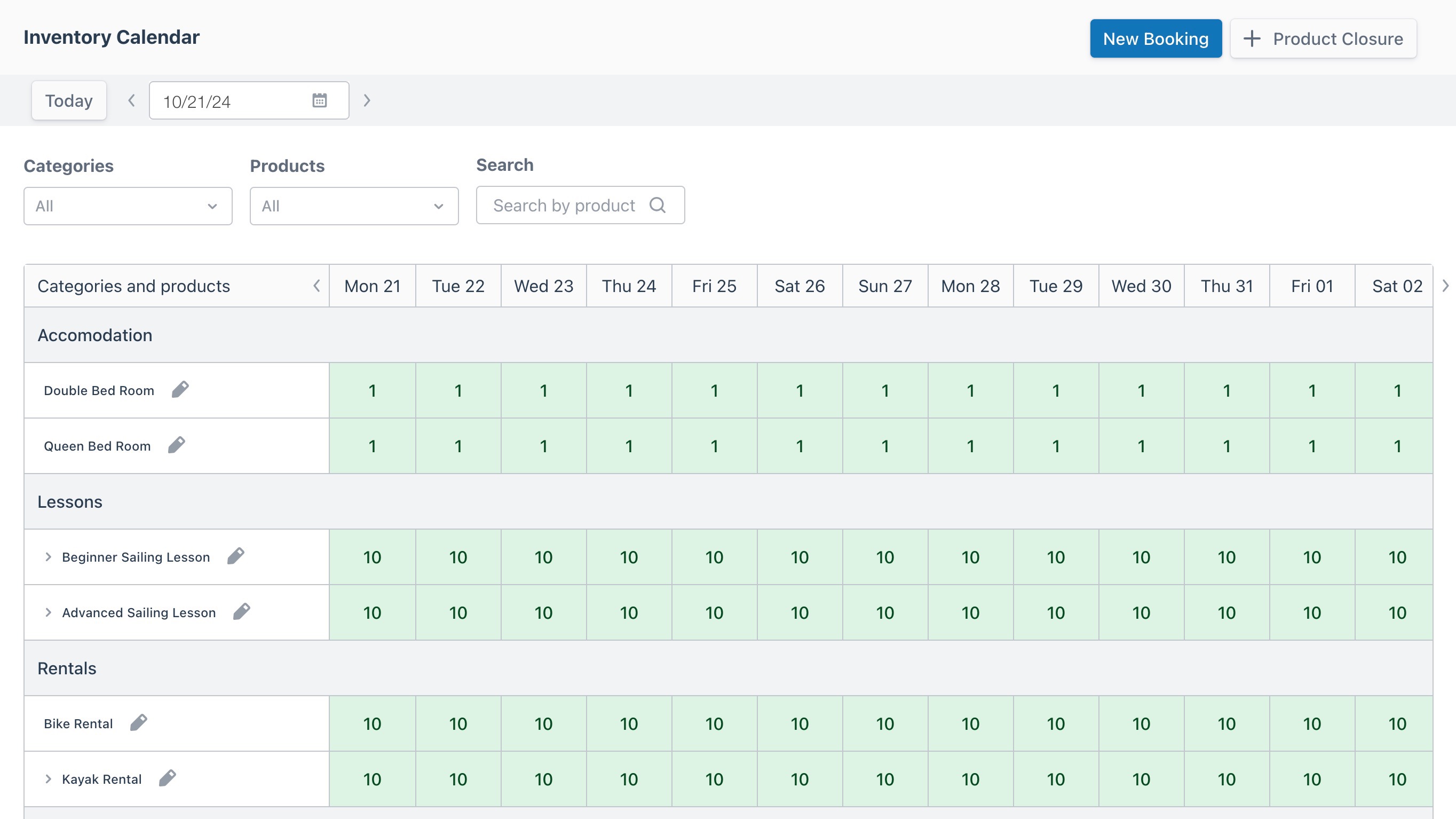This screenshot has height=819, width=1456.
Task: Click the Sat 02 column header
Action: point(1394,286)
